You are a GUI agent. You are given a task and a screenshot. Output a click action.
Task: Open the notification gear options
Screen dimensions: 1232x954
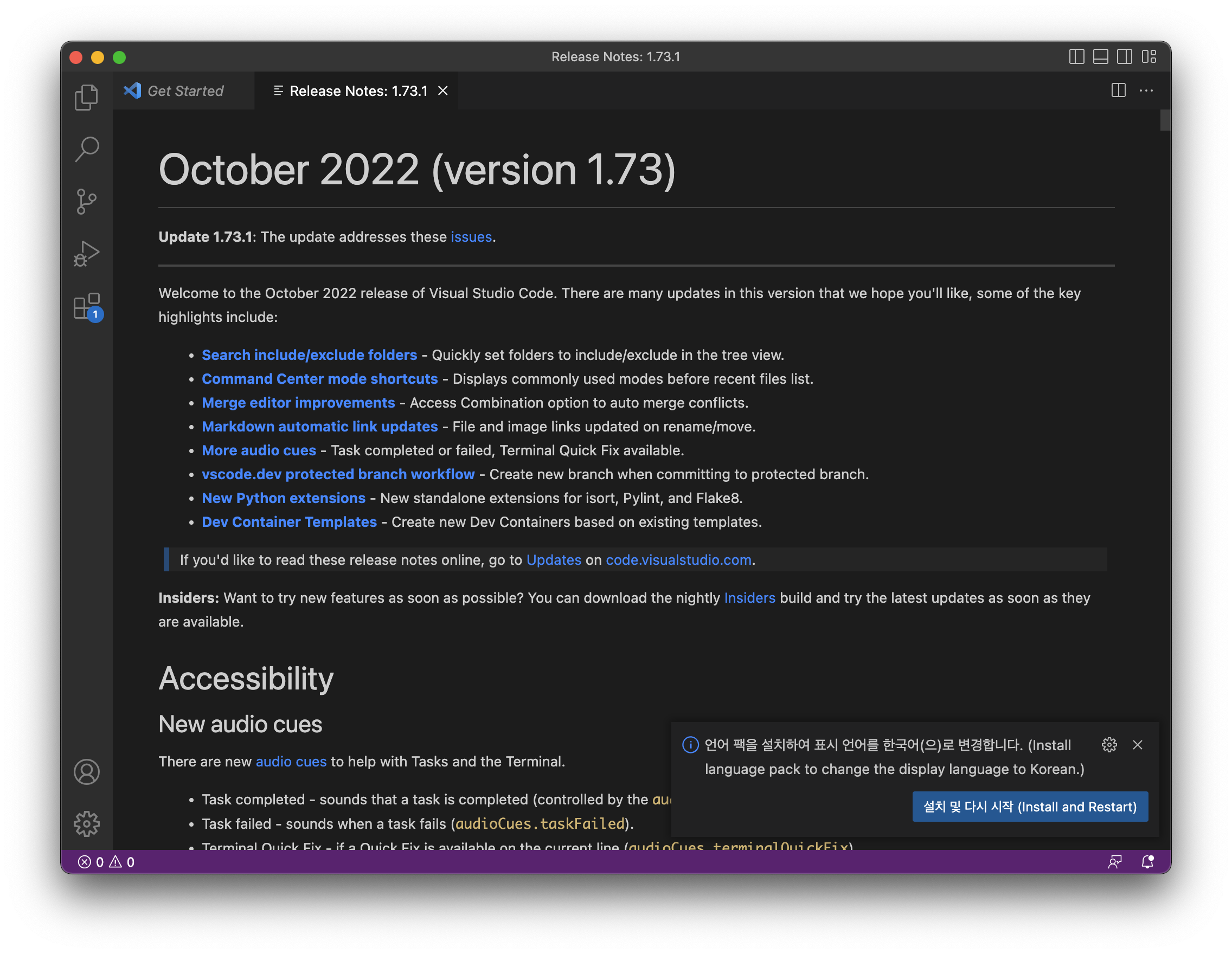(1109, 745)
